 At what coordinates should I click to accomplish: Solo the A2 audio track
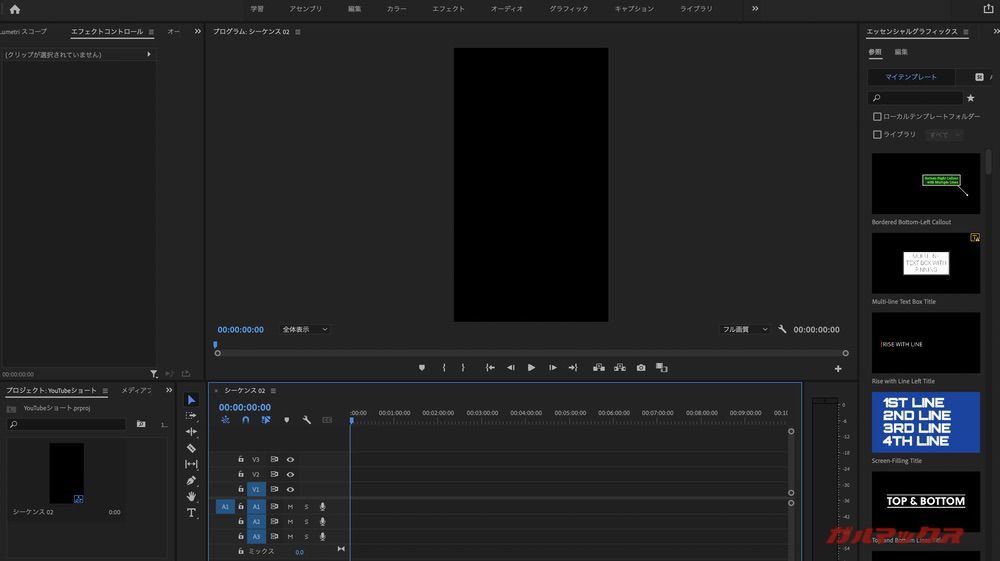[x=306, y=521]
